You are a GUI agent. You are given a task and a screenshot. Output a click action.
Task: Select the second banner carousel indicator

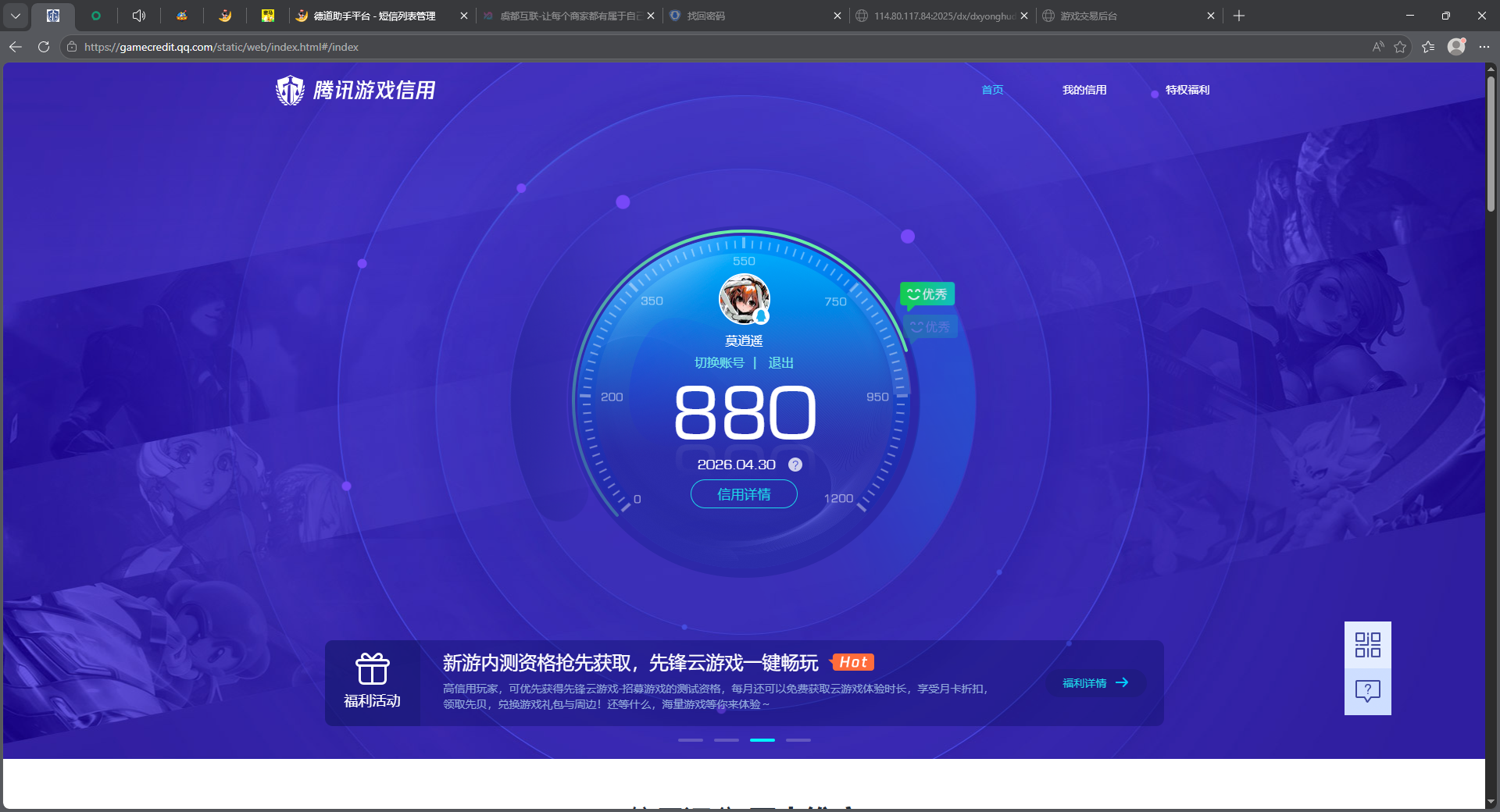pyautogui.click(x=727, y=739)
